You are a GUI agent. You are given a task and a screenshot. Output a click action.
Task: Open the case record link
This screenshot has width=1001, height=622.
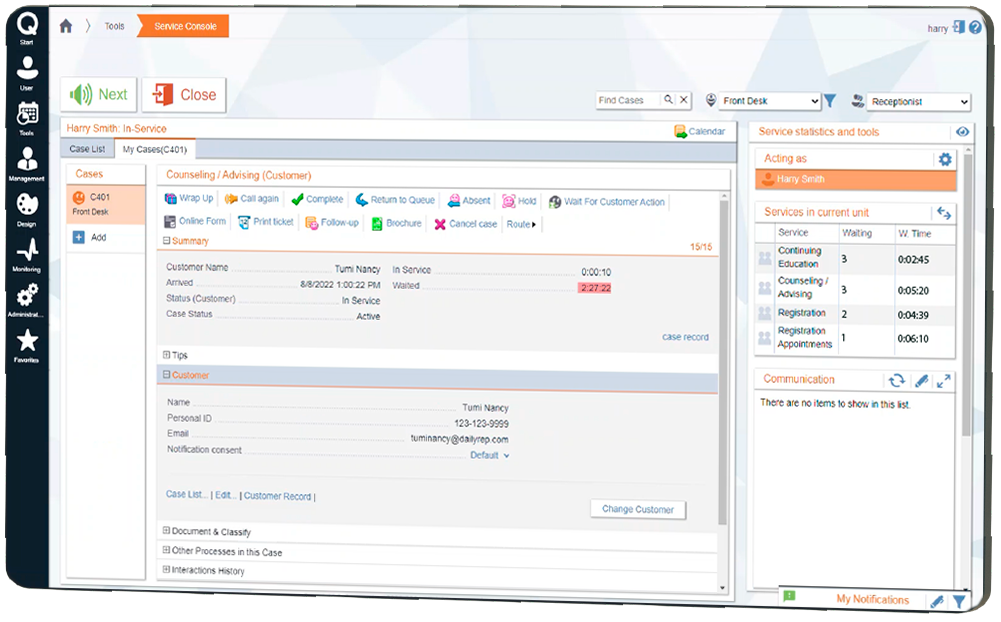click(x=685, y=337)
